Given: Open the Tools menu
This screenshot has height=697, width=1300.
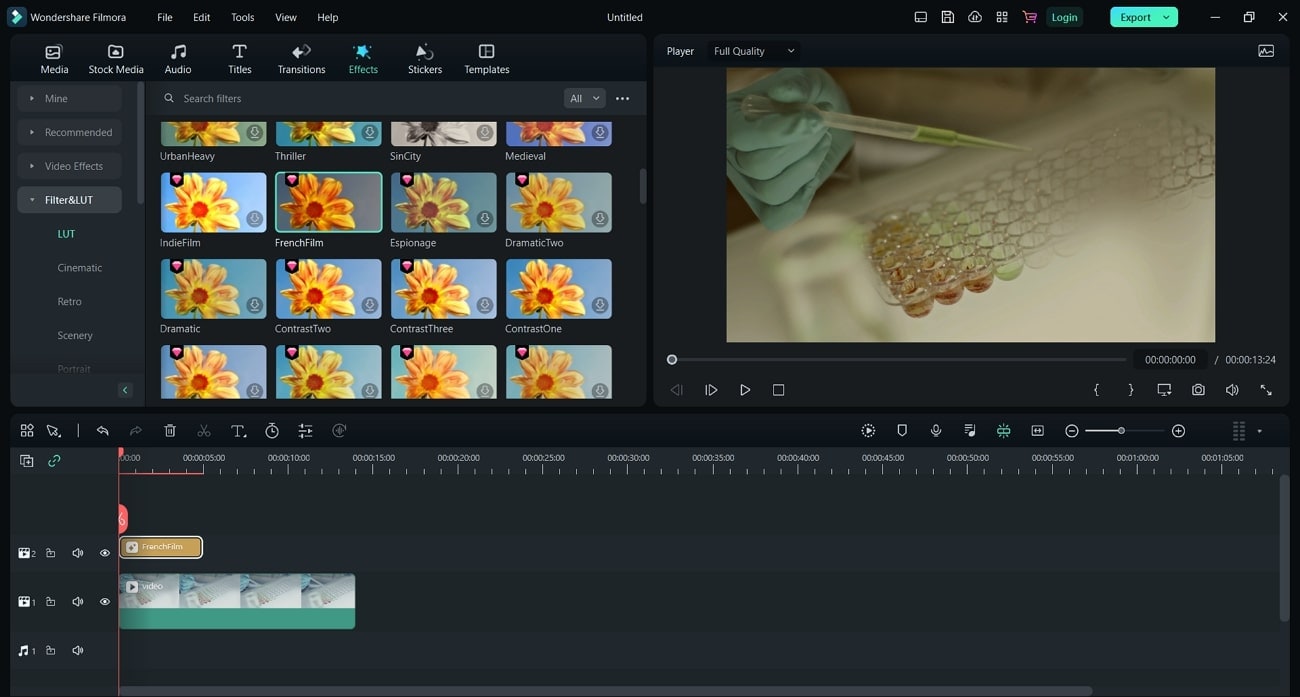Looking at the screenshot, I should point(242,17).
